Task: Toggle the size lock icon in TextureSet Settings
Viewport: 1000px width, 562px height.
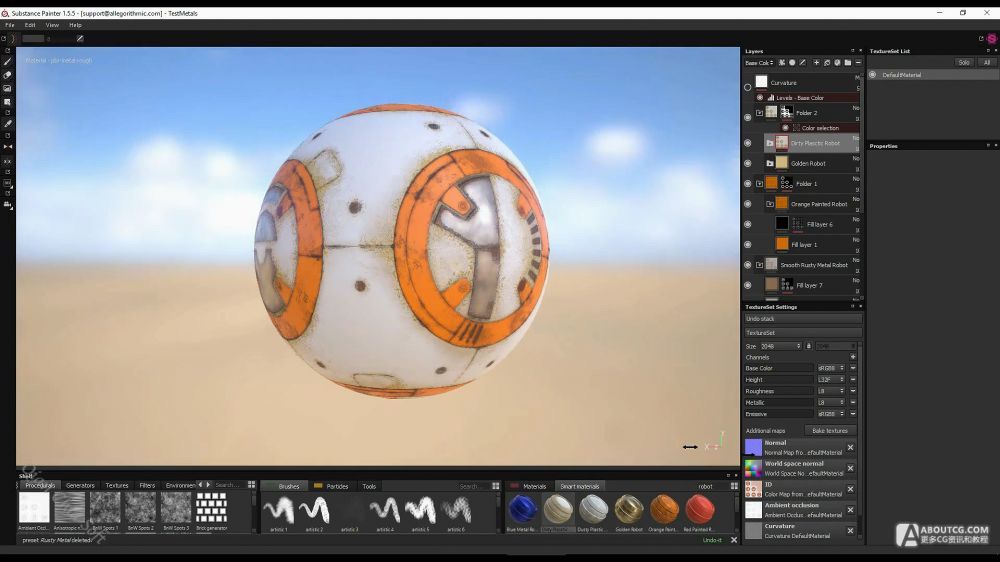Action: click(x=808, y=346)
